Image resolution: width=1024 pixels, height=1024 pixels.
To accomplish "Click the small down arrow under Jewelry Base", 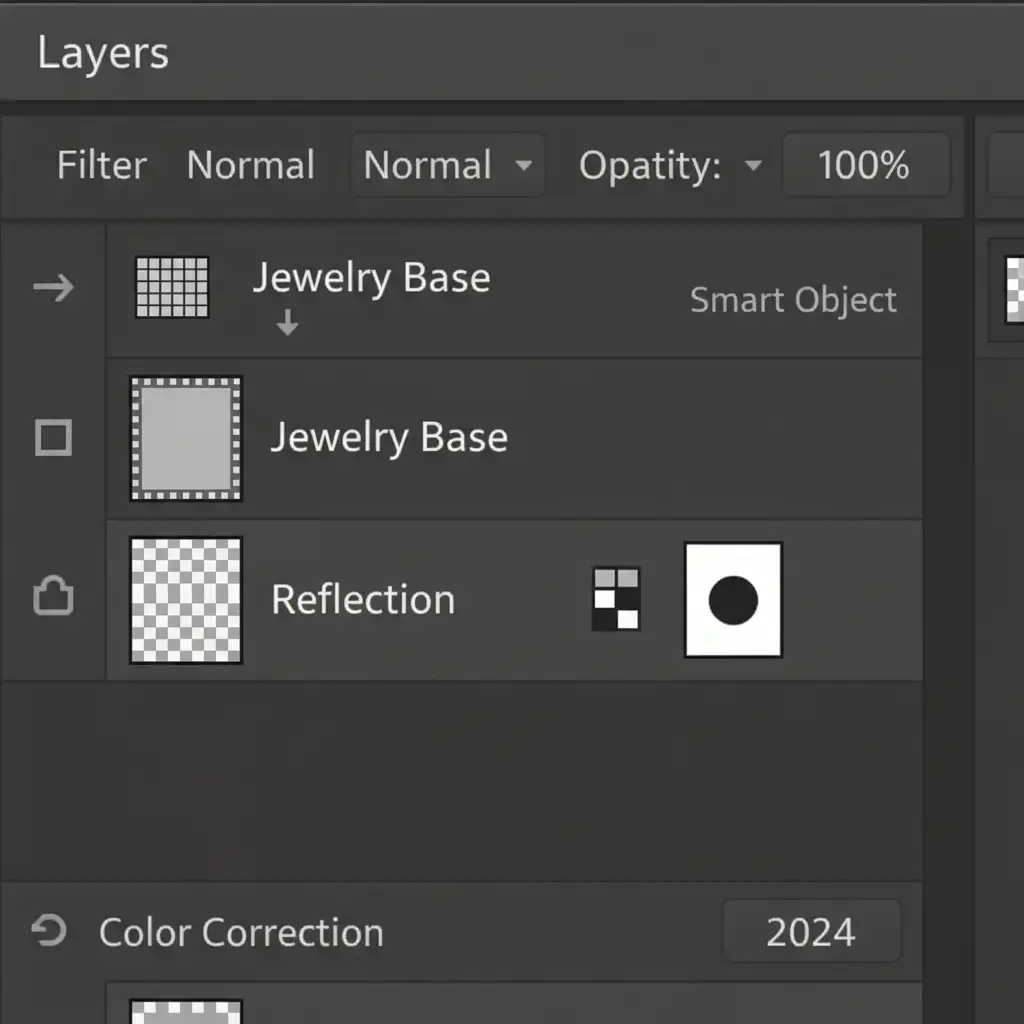I will (287, 323).
